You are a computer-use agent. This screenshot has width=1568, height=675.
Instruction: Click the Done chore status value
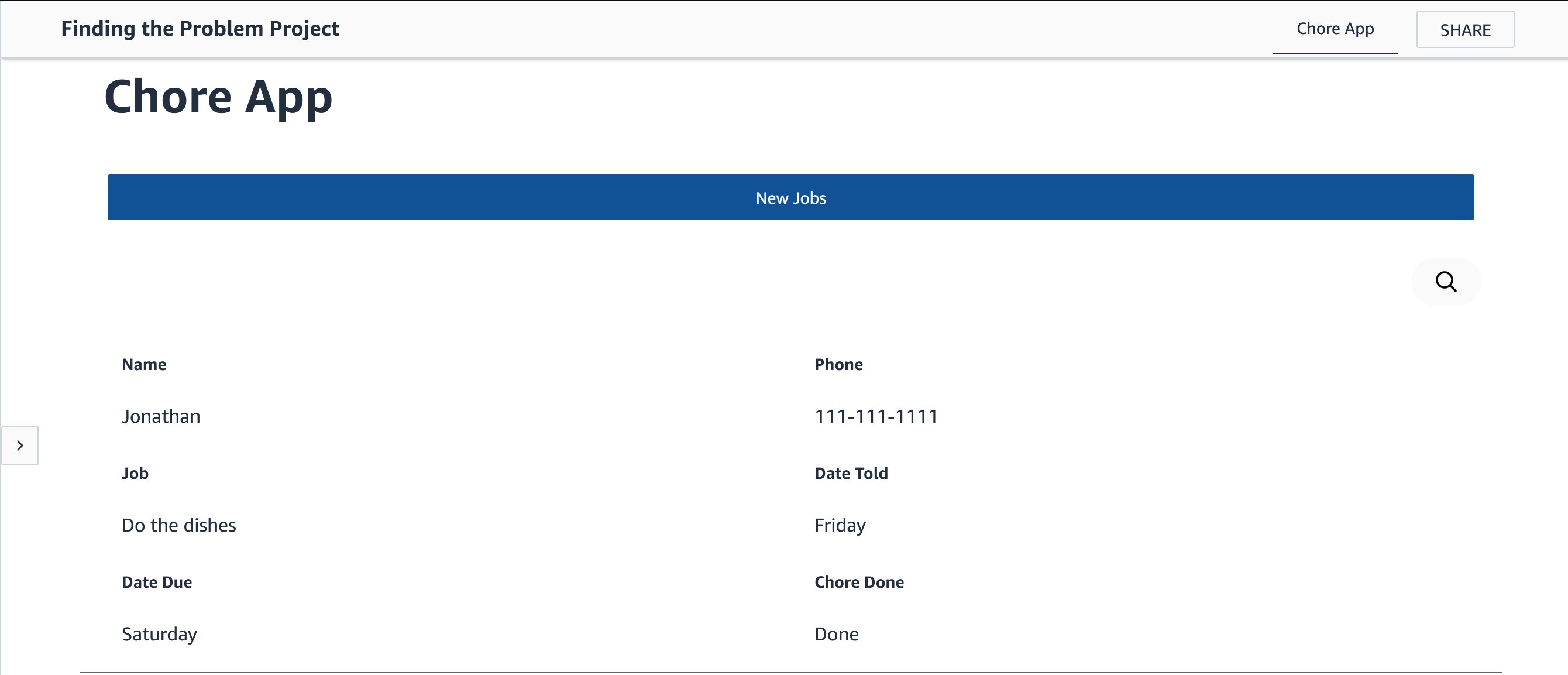click(x=836, y=634)
